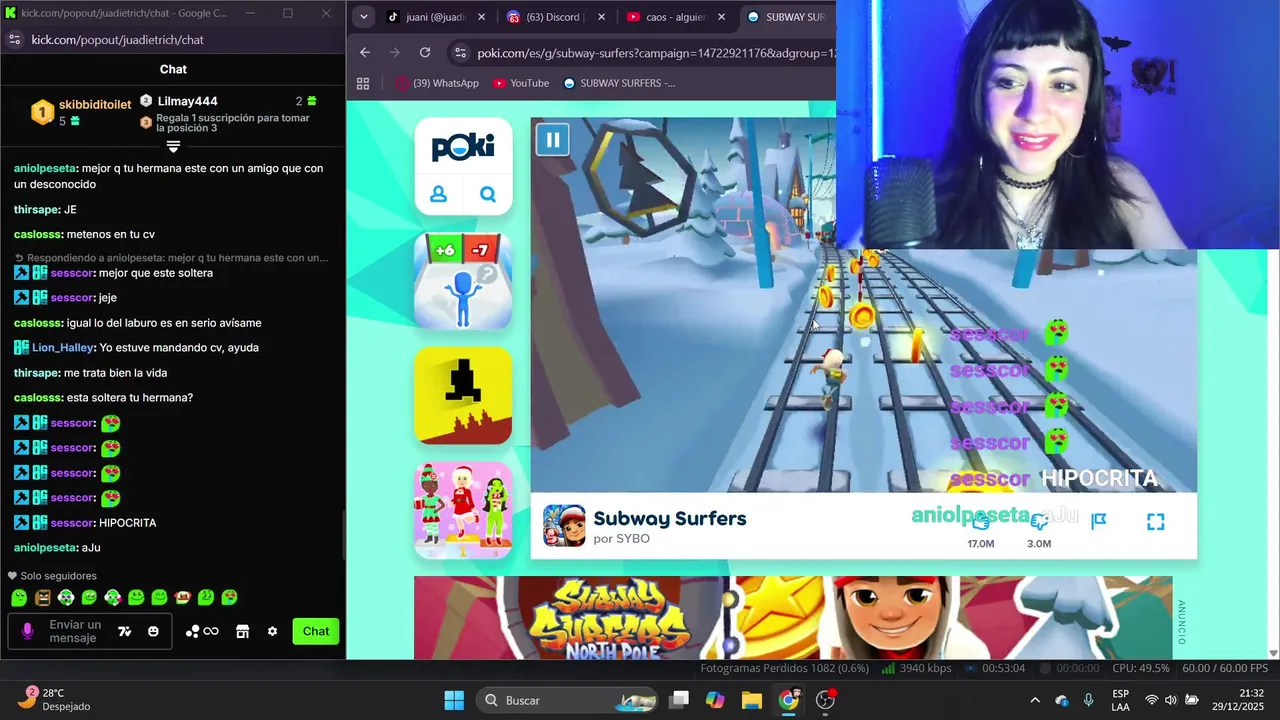Click the thumbs-down dislike icon
The image size is (1280, 720).
1039,520
